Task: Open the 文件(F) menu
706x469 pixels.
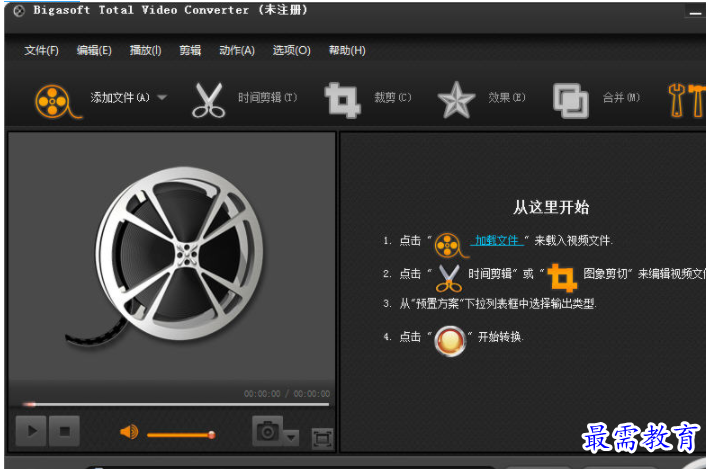Action: click(41, 50)
